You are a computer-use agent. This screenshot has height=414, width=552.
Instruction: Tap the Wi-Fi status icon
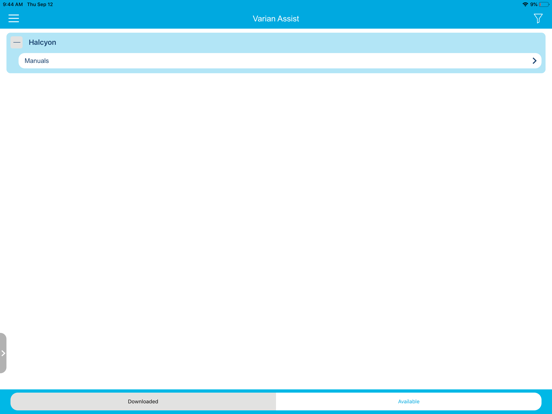[525, 5]
